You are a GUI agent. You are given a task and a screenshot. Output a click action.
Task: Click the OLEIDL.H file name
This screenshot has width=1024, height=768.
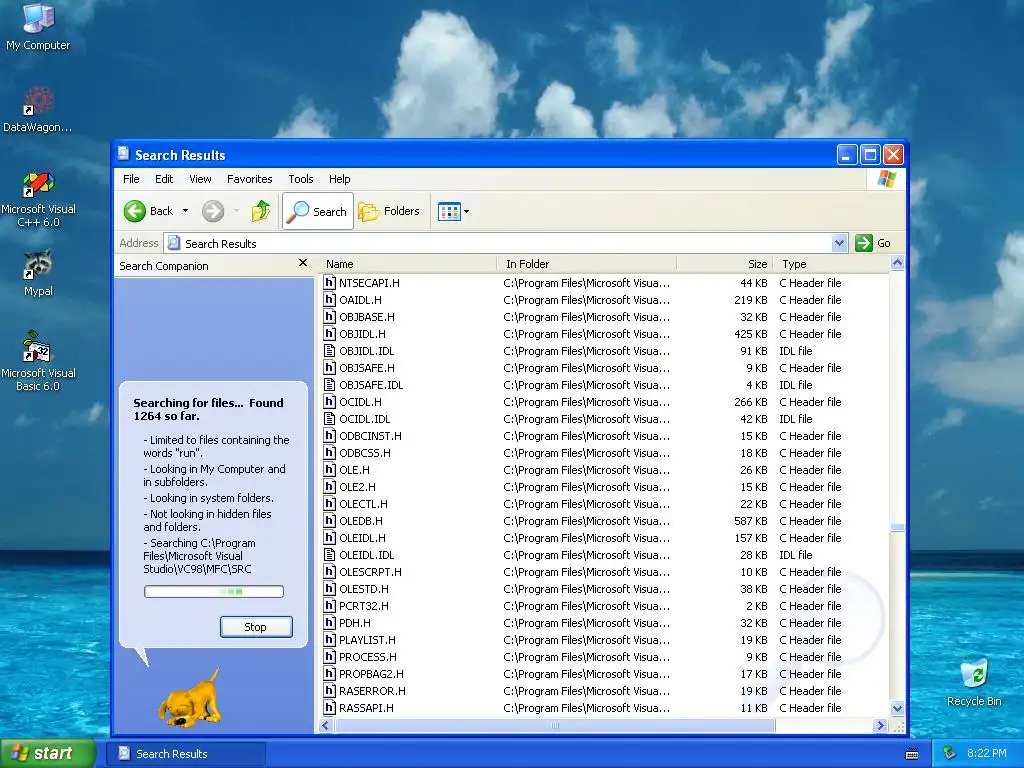coord(362,537)
